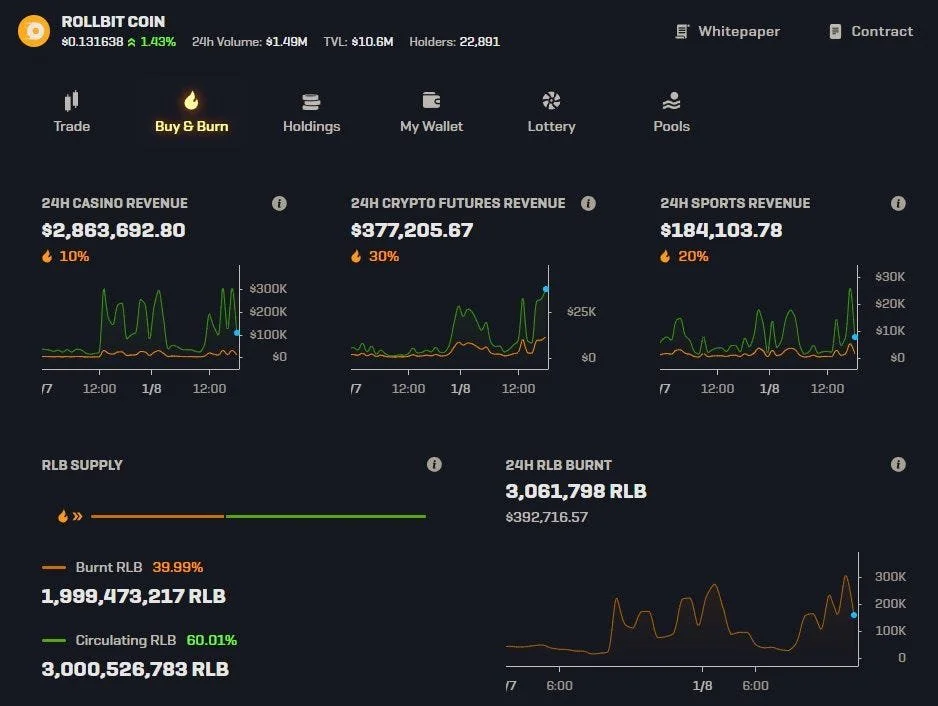The width and height of the screenshot is (938, 706).
Task: Click the 1.43% price change
Action: tap(158, 42)
